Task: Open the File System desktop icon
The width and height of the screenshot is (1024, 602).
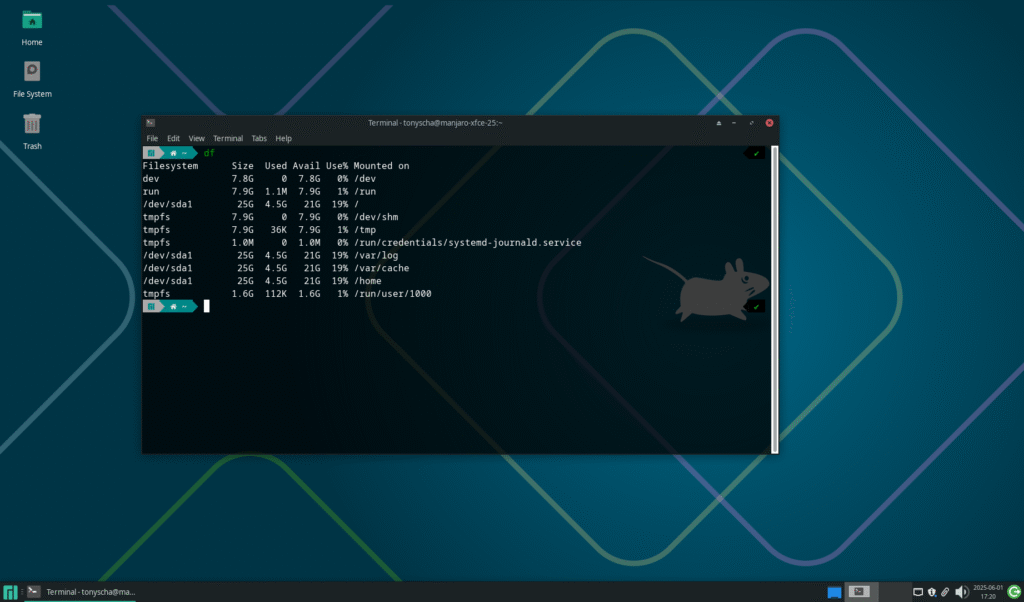Action: (x=32, y=80)
